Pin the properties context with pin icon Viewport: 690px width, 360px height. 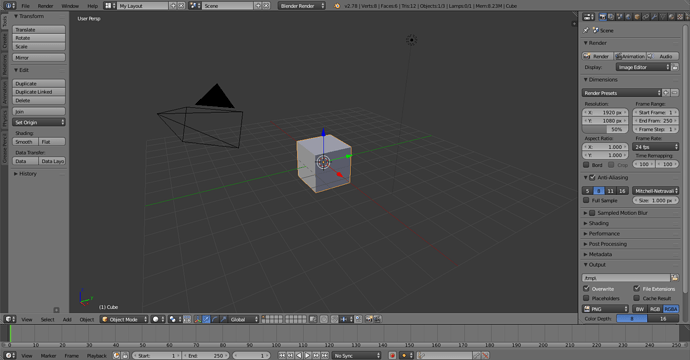pyautogui.click(x=586, y=30)
